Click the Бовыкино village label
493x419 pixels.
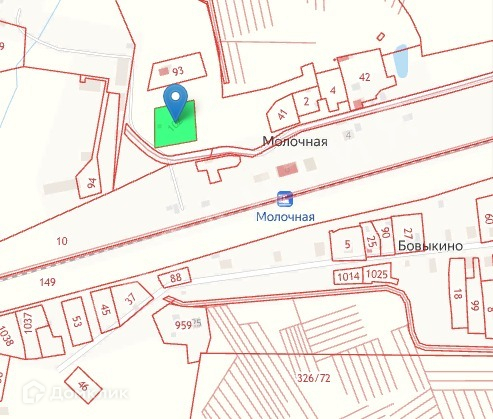click(430, 246)
